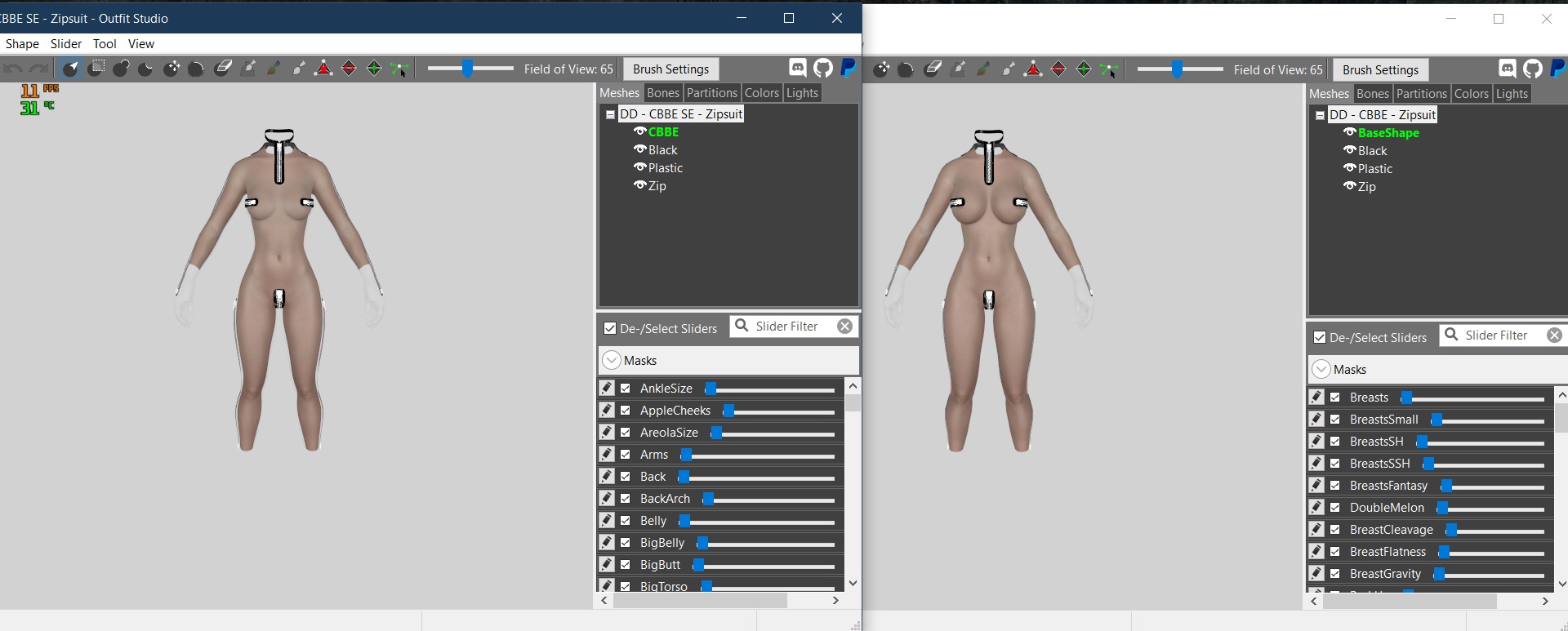Click the Undo arrow icon

tap(13, 69)
